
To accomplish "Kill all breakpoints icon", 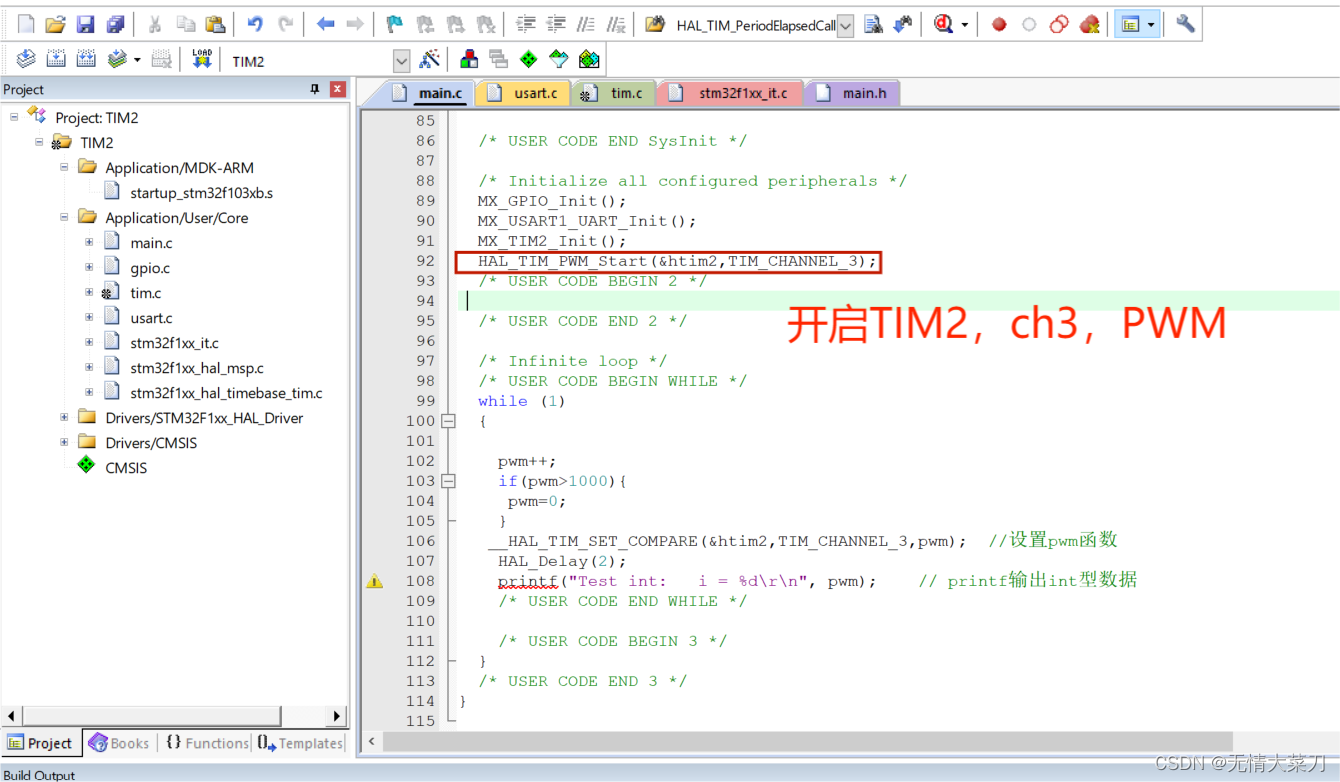I will click(1089, 24).
